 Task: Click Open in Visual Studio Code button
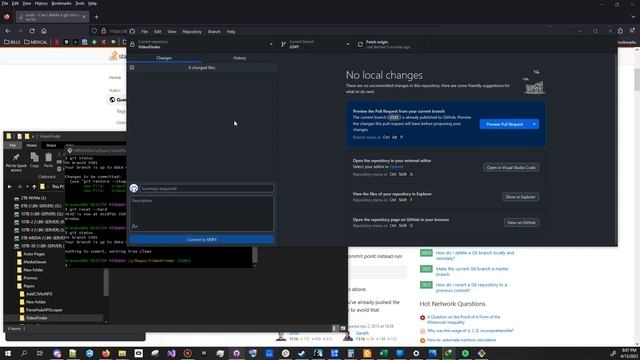(x=511, y=167)
